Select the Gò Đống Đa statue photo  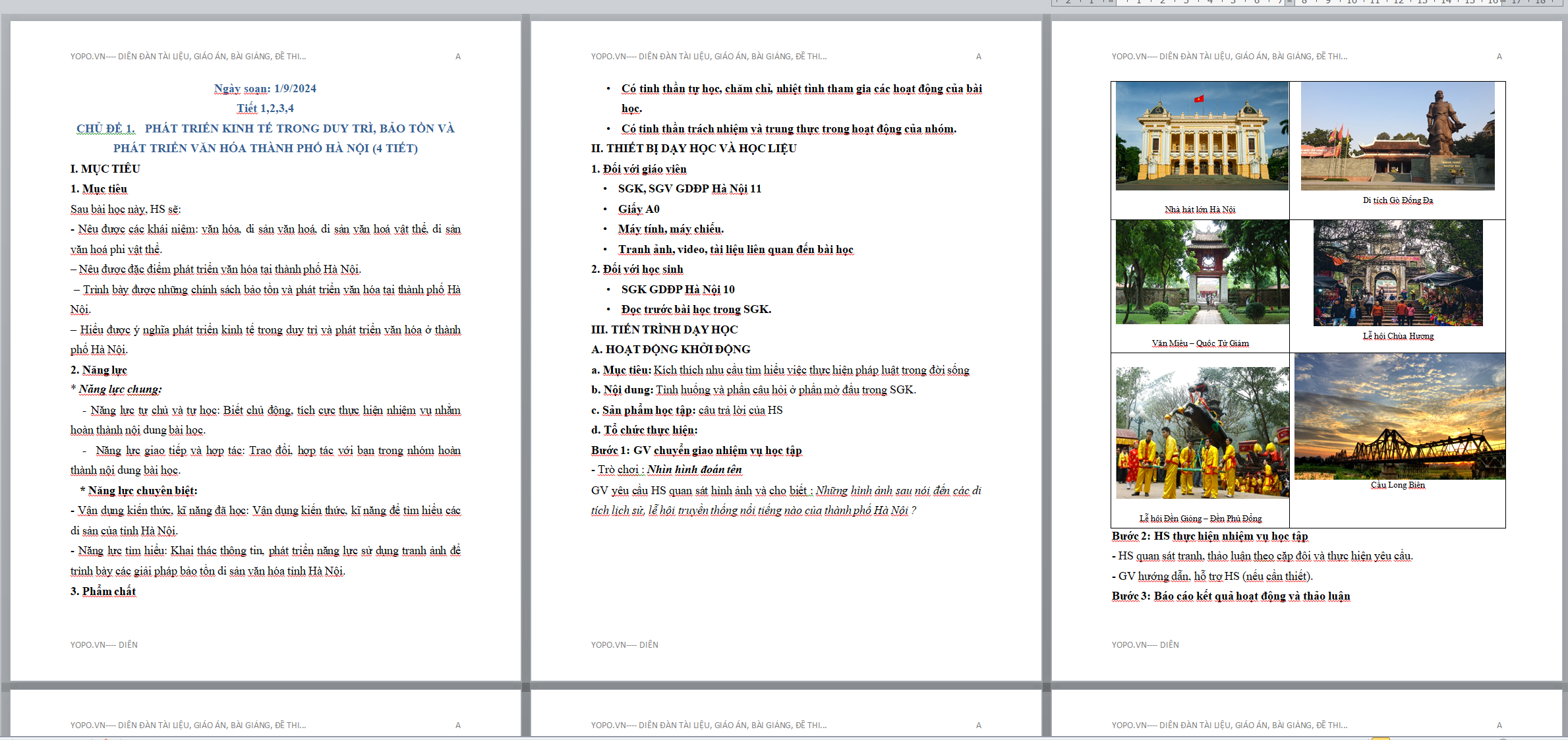coord(1397,136)
